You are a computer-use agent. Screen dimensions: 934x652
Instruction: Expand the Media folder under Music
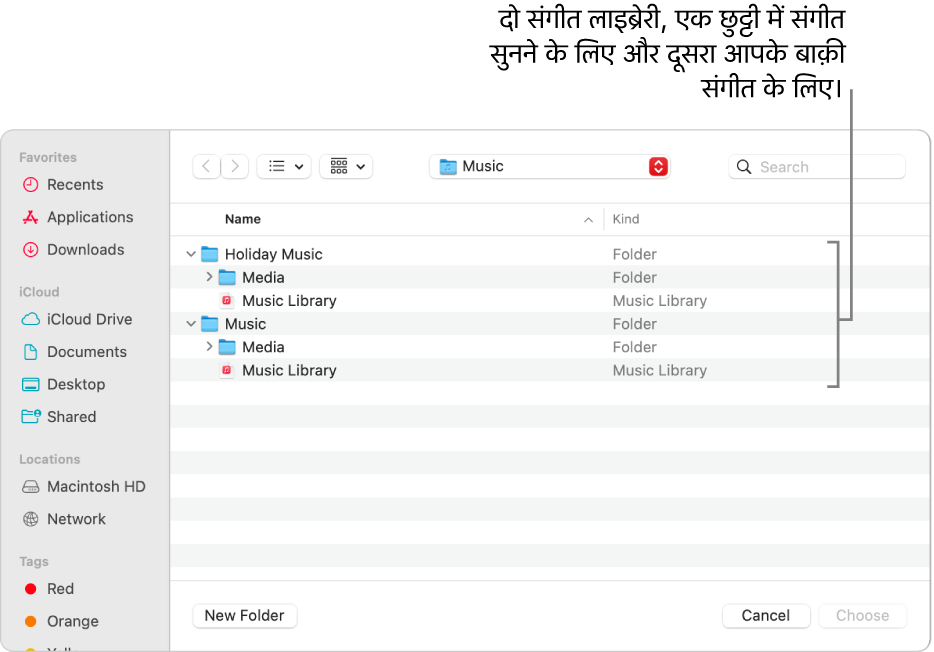pyautogui.click(x=209, y=347)
